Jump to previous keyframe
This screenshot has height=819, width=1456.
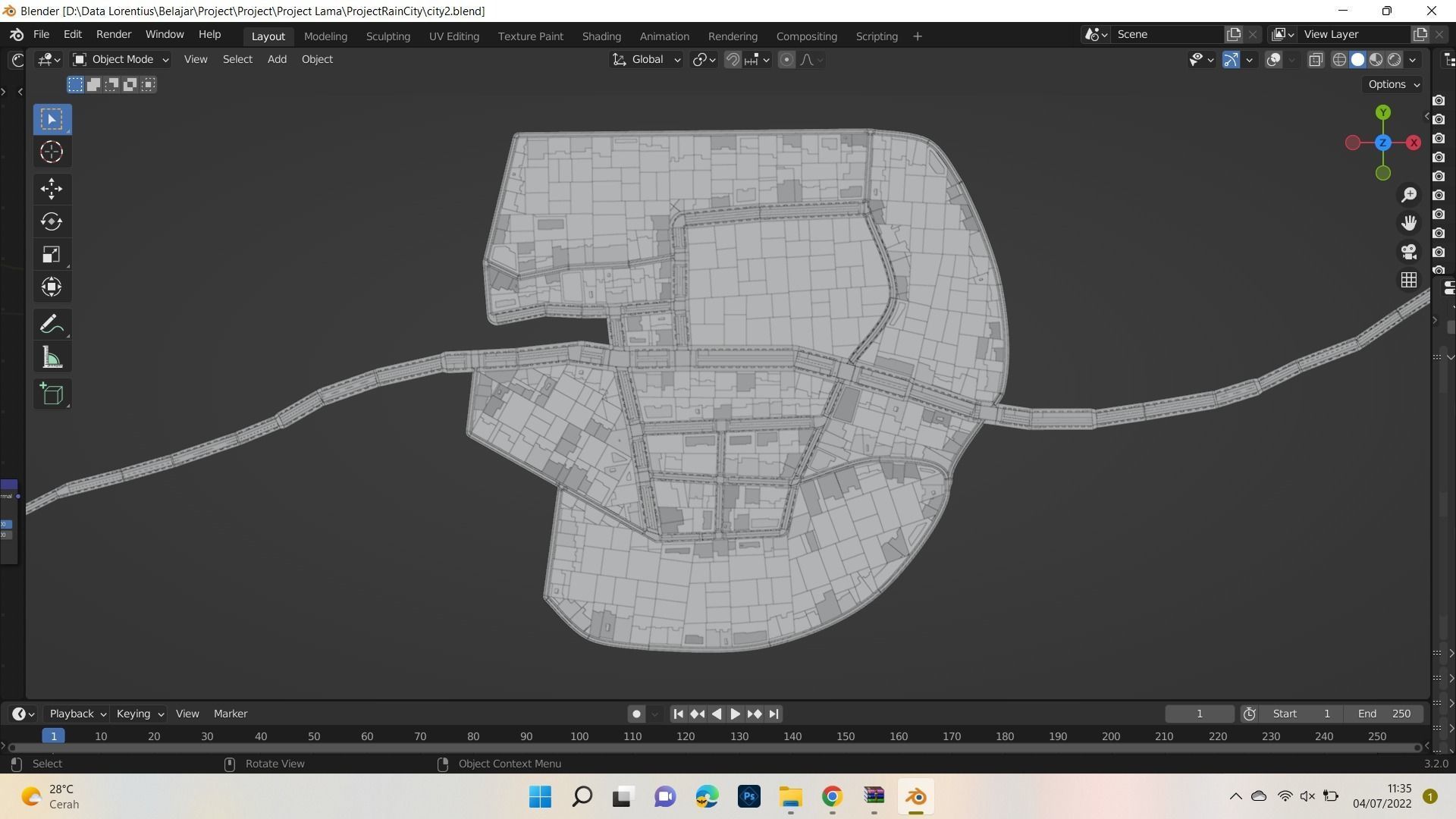click(x=698, y=714)
